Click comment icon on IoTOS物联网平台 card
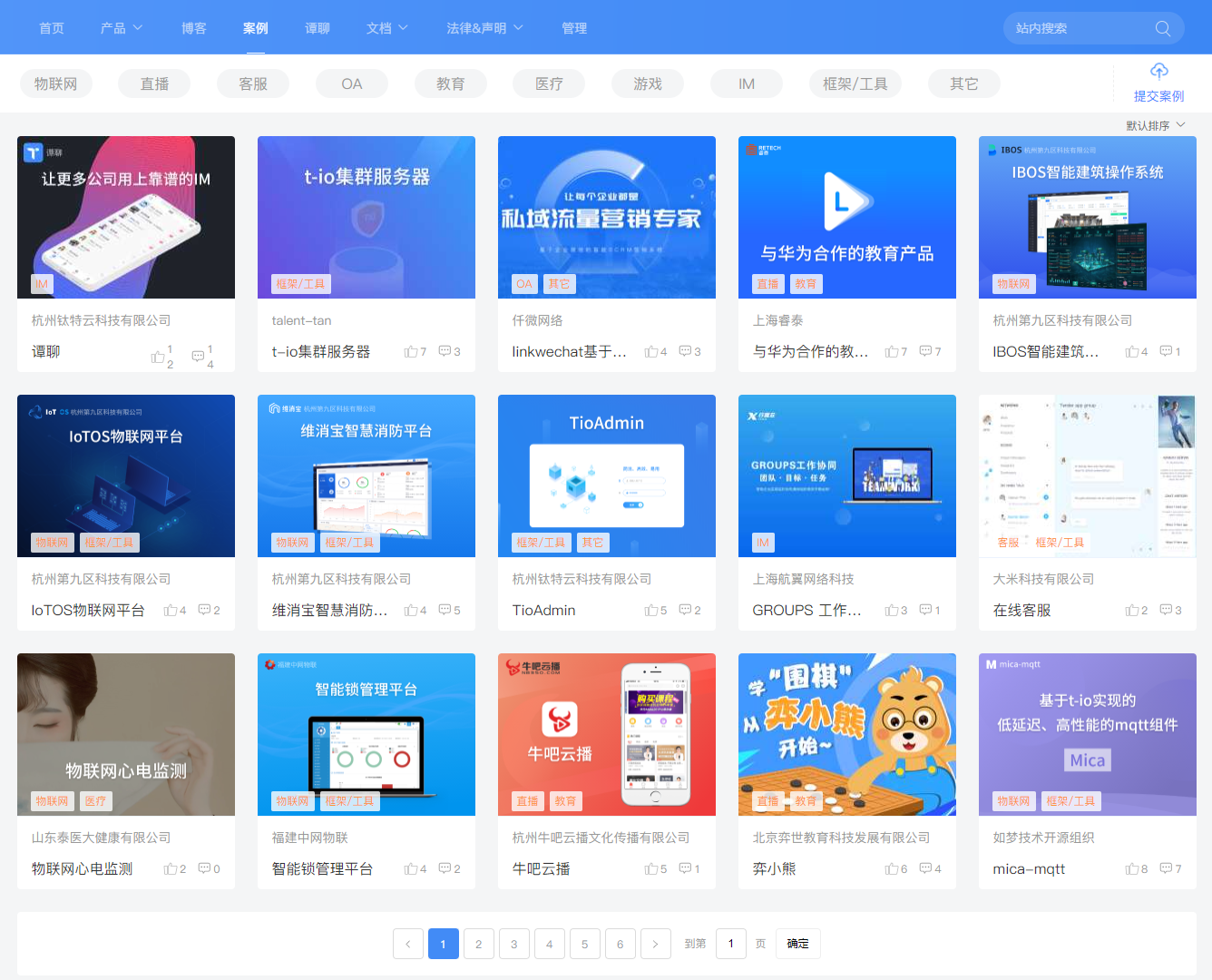Viewport: 1212px width, 980px height. 204,610
